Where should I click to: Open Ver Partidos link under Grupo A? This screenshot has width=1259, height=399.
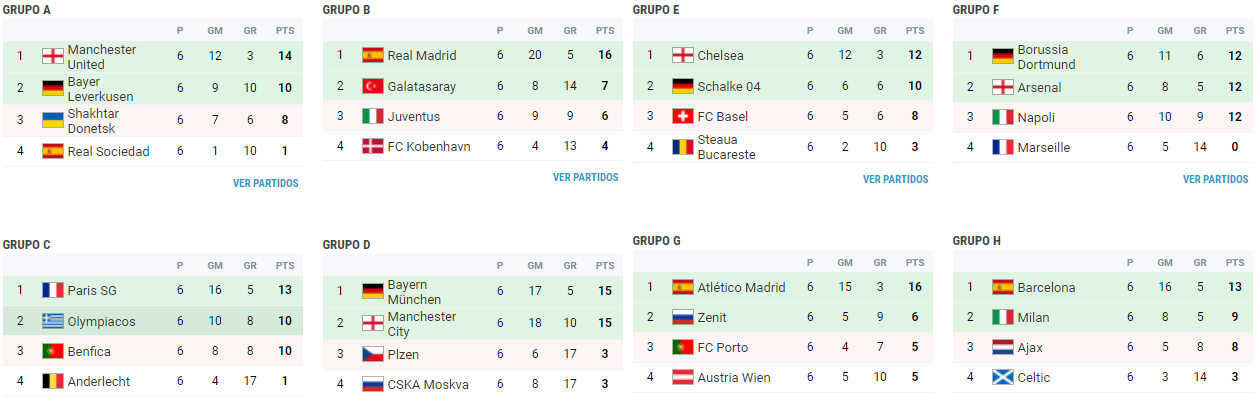point(265,183)
